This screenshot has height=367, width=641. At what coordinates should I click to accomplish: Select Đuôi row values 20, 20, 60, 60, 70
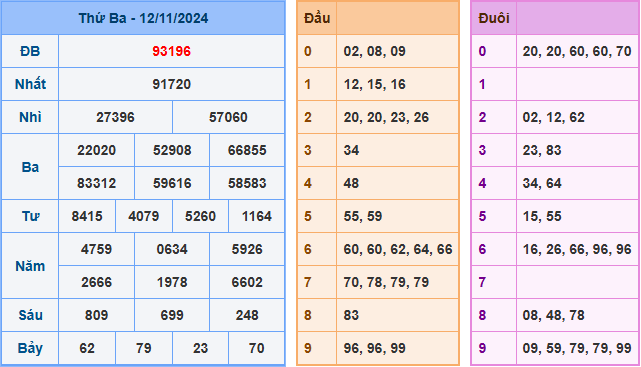point(577,51)
